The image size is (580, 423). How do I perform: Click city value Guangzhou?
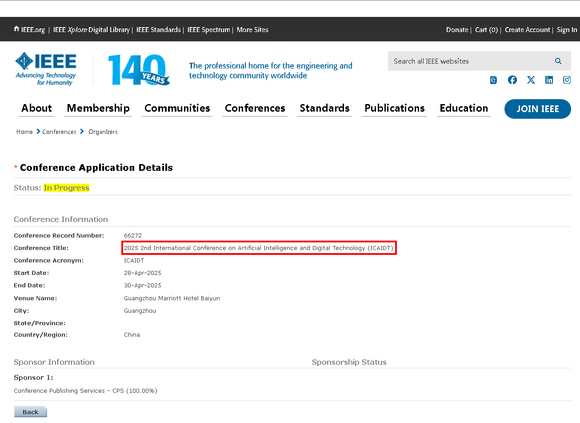click(140, 311)
